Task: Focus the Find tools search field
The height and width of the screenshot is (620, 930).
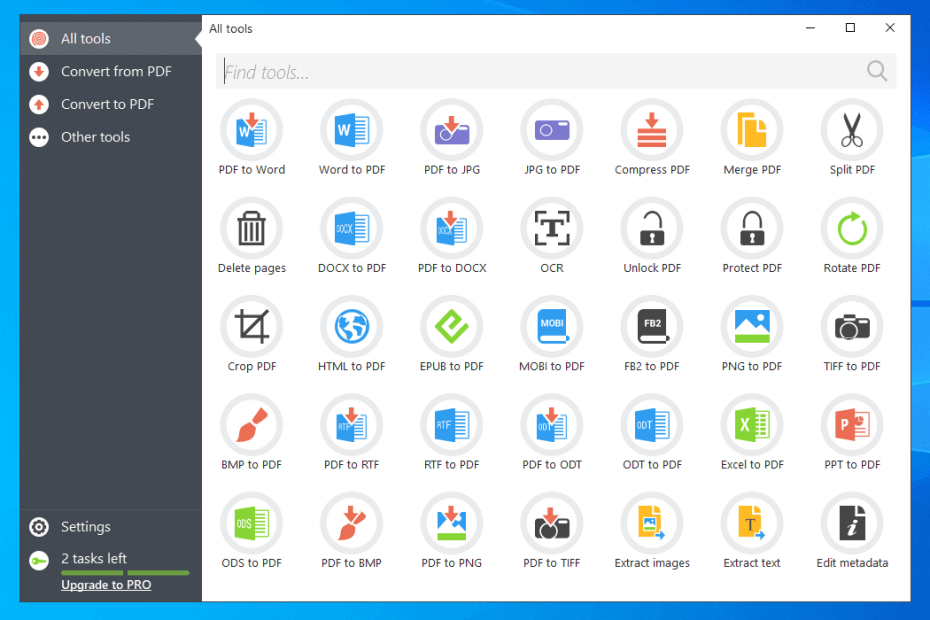Action: [556, 72]
